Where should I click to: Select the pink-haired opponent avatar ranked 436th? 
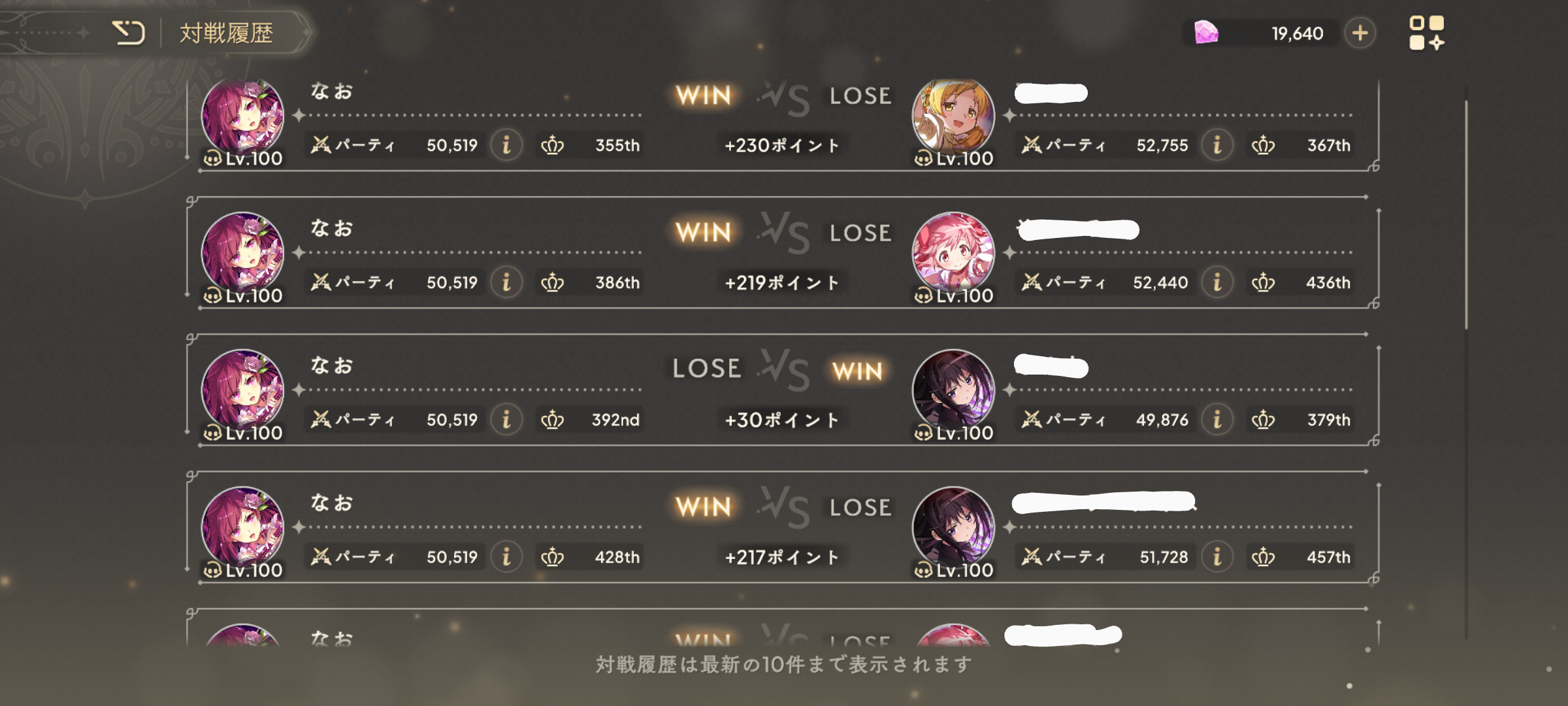coord(953,254)
